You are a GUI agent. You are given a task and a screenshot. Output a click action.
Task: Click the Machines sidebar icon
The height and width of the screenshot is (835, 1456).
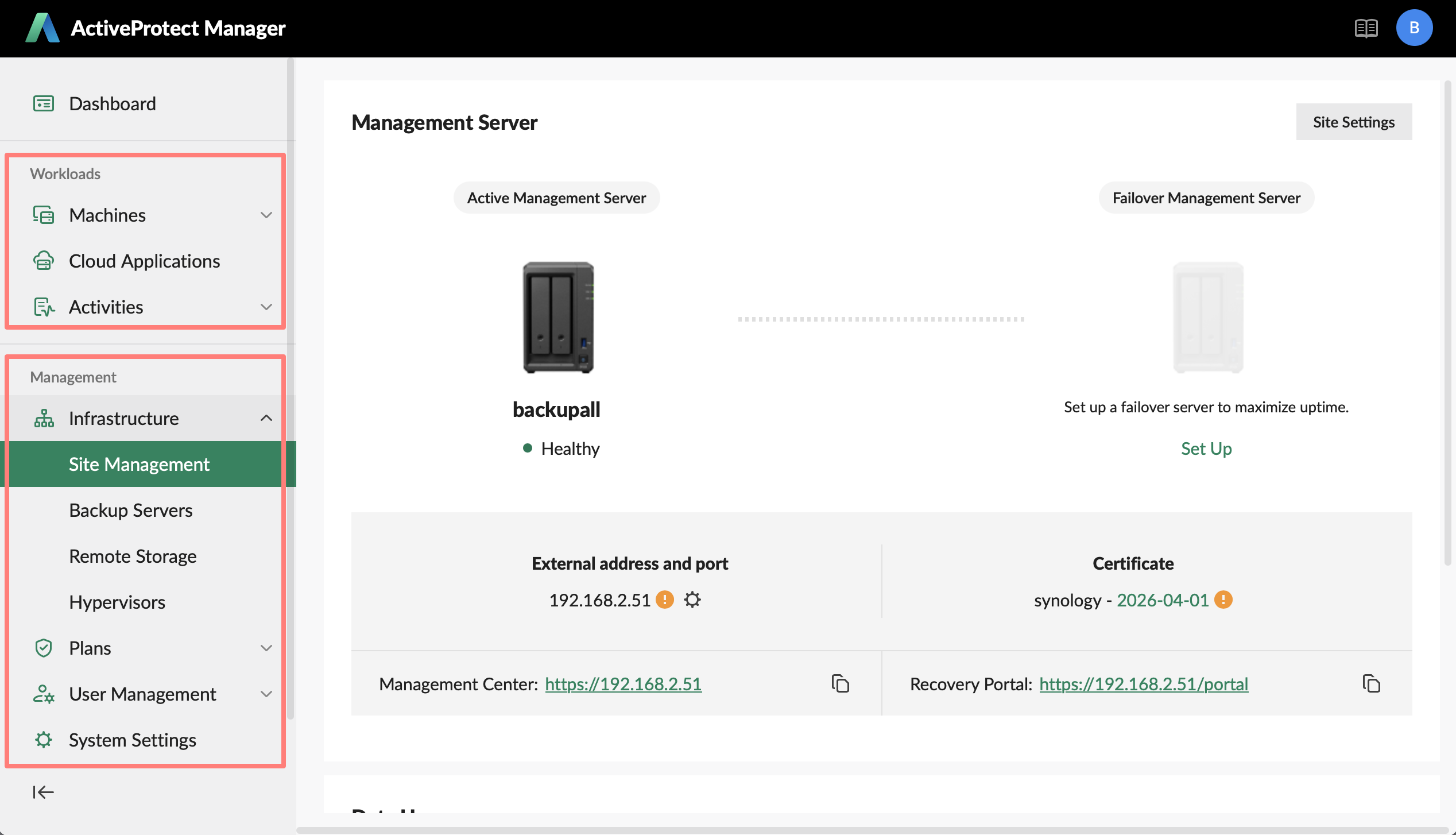click(x=44, y=215)
